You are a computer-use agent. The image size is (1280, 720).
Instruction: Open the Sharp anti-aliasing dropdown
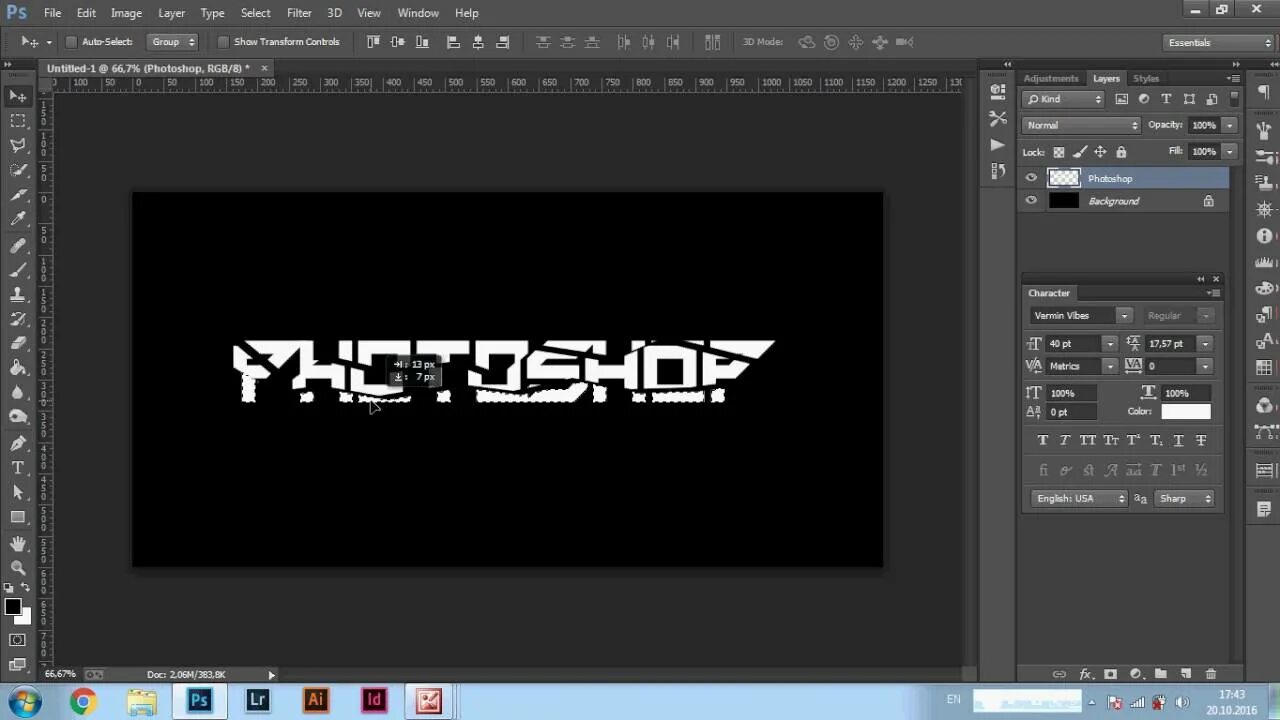tap(1185, 499)
